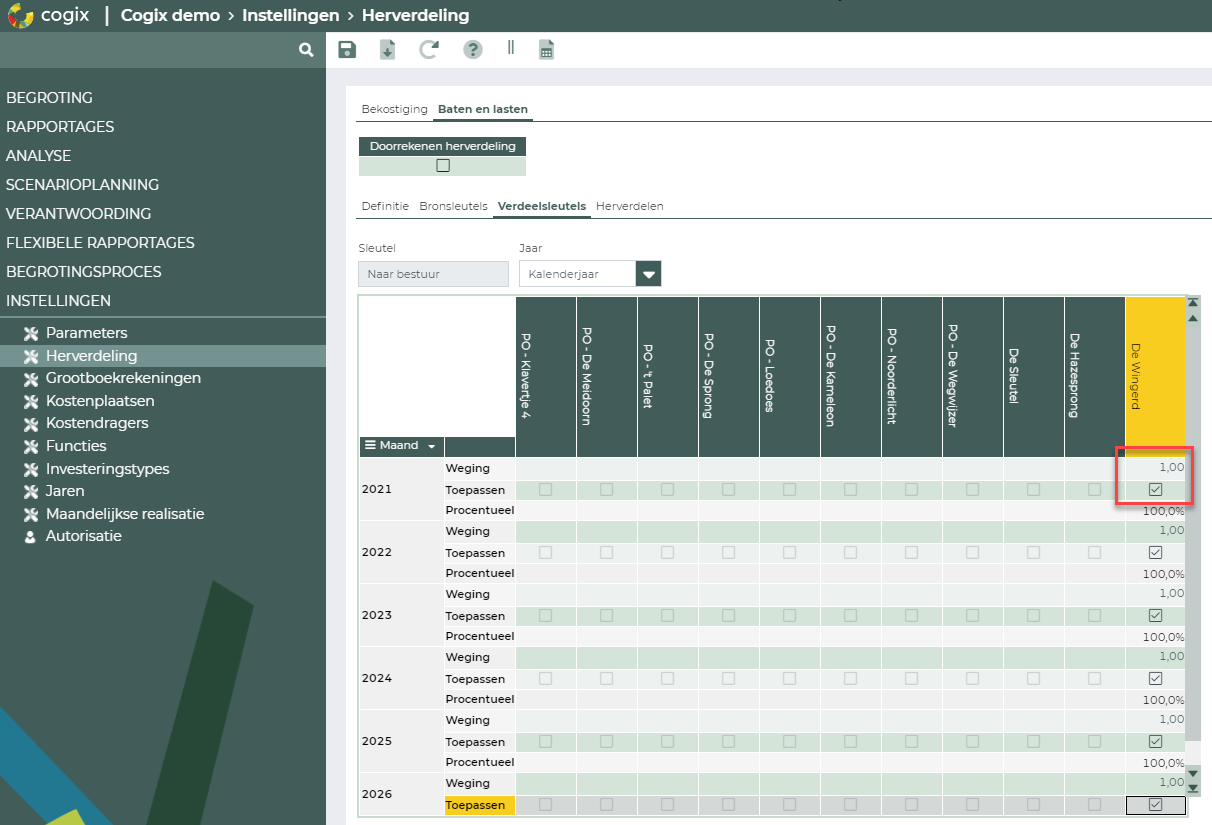Click the scroll-to-top arrow of the table

pyautogui.click(x=1192, y=301)
